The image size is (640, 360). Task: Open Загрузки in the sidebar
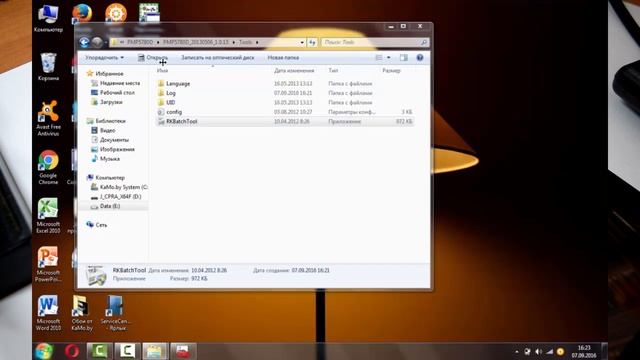[x=111, y=102]
